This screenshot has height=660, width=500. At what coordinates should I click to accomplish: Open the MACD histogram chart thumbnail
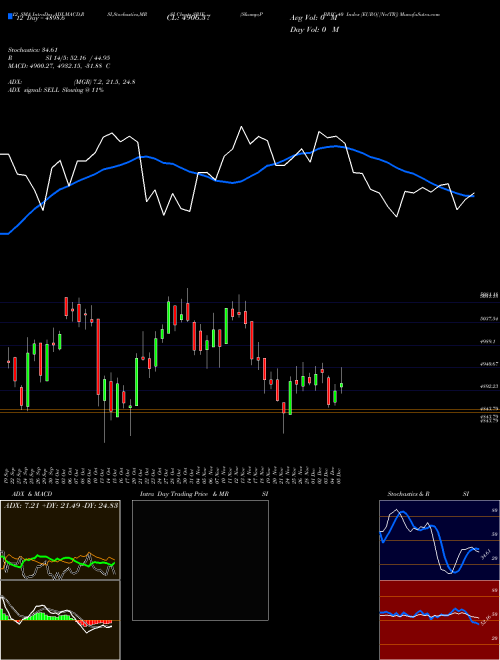(x=60, y=620)
